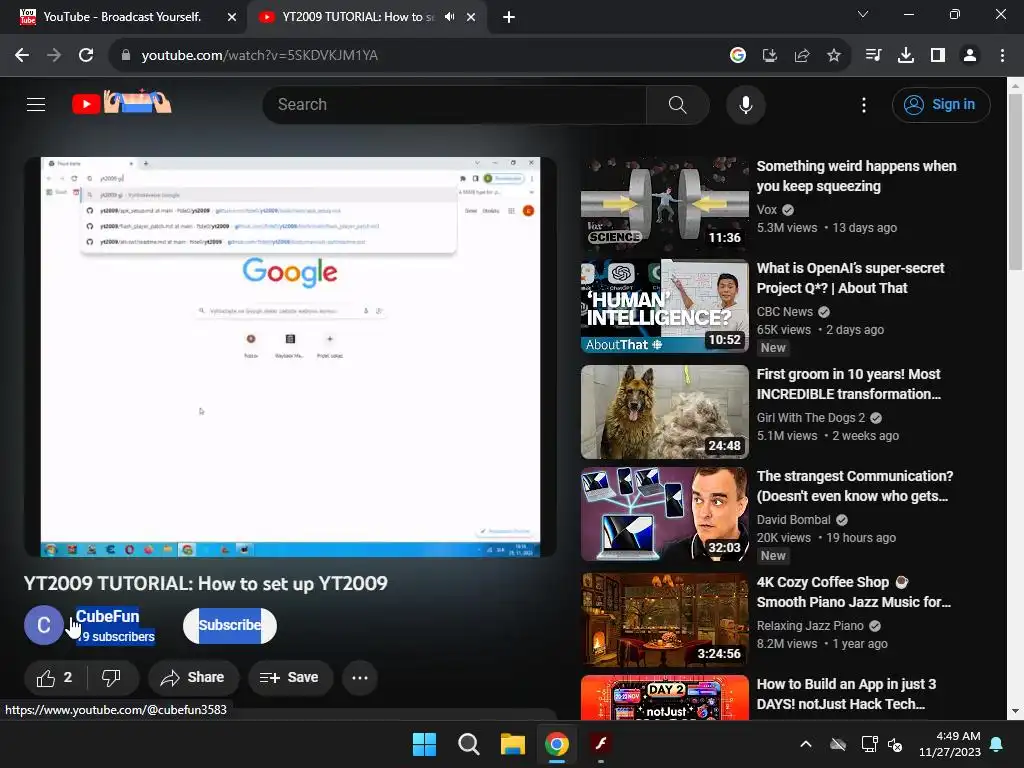Image resolution: width=1024 pixels, height=768 pixels.
Task: Click the CubeFun channel avatar
Action: (x=44, y=625)
